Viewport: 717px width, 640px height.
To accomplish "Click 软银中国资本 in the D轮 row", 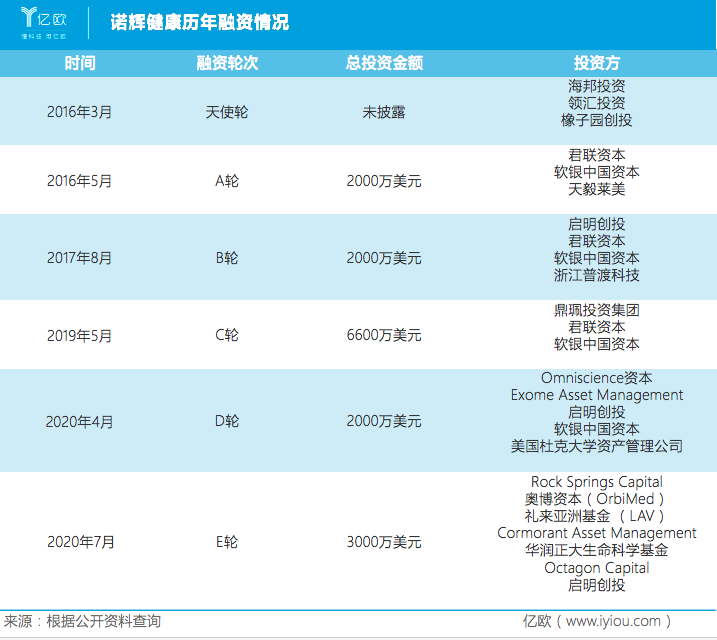I will 597,429.
